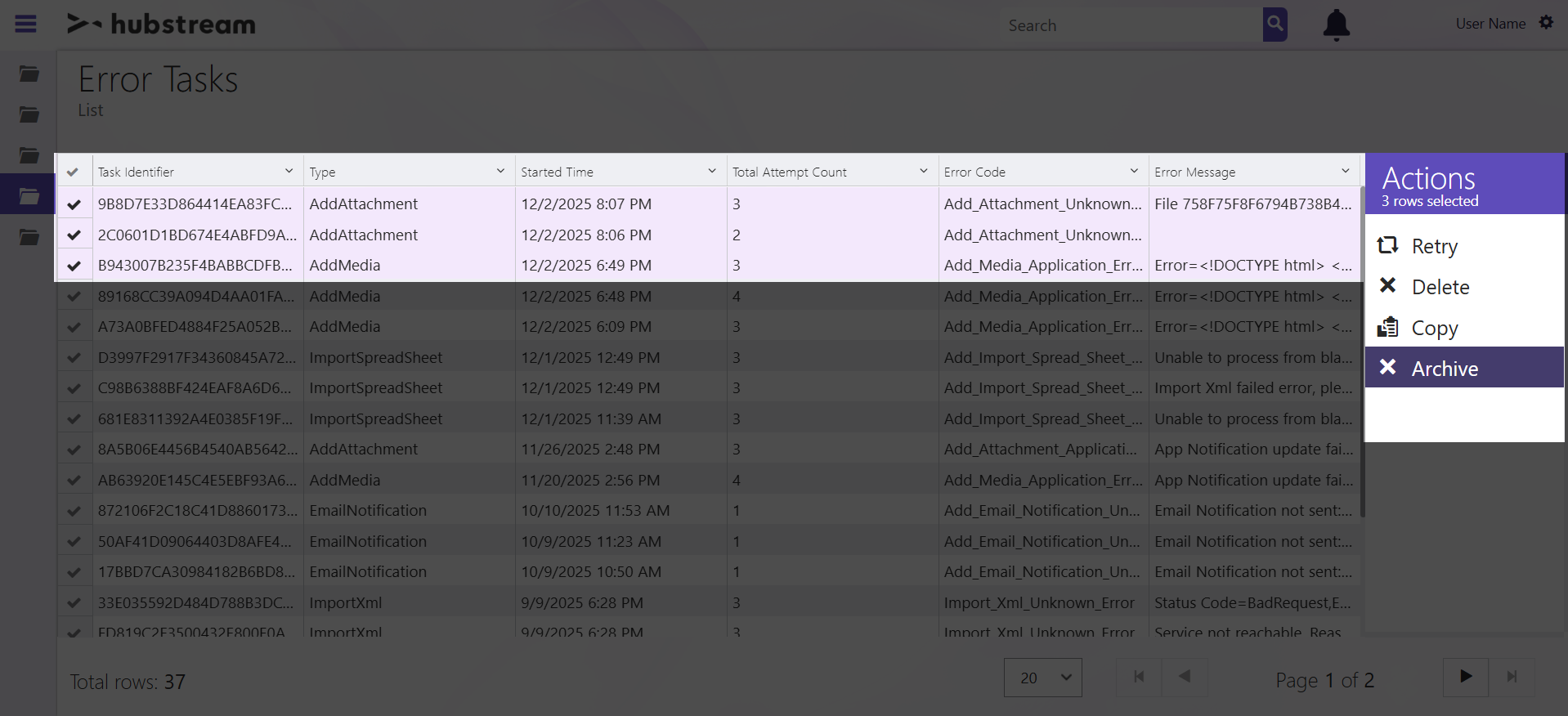Open the page size 20 dropdown
This screenshot has height=716, width=1568.
(x=1043, y=678)
